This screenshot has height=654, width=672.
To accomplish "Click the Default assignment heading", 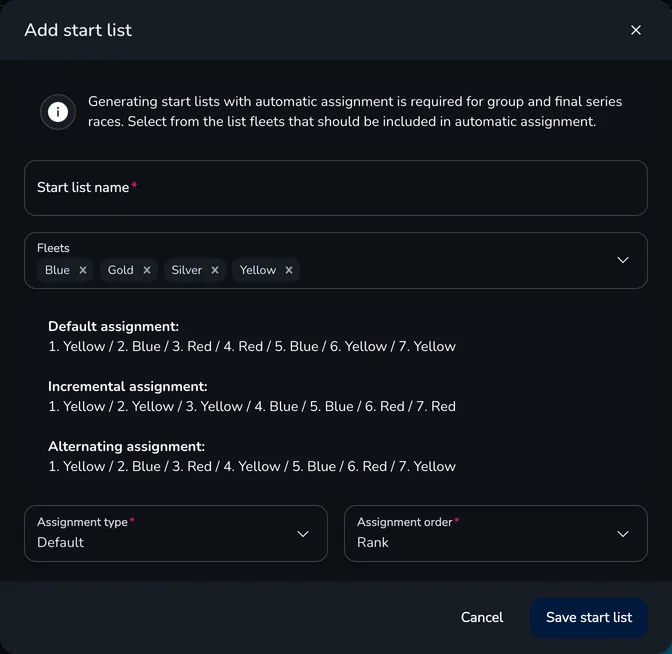I will pos(114,327).
